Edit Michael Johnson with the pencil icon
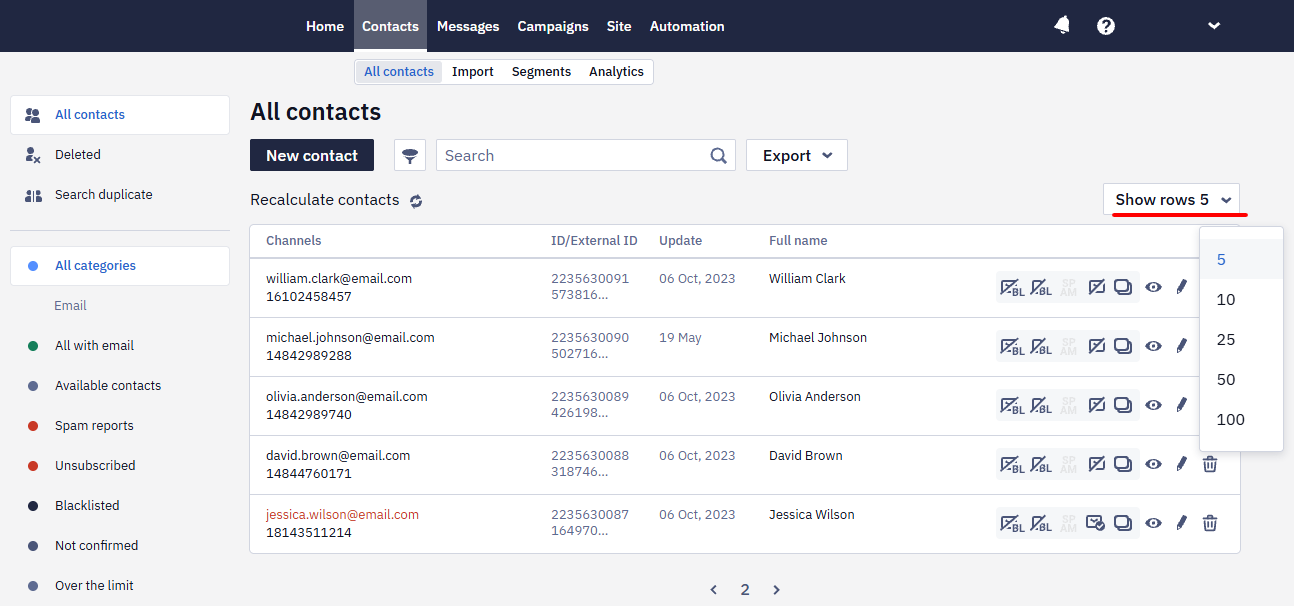This screenshot has width=1294, height=606. pos(1181,346)
